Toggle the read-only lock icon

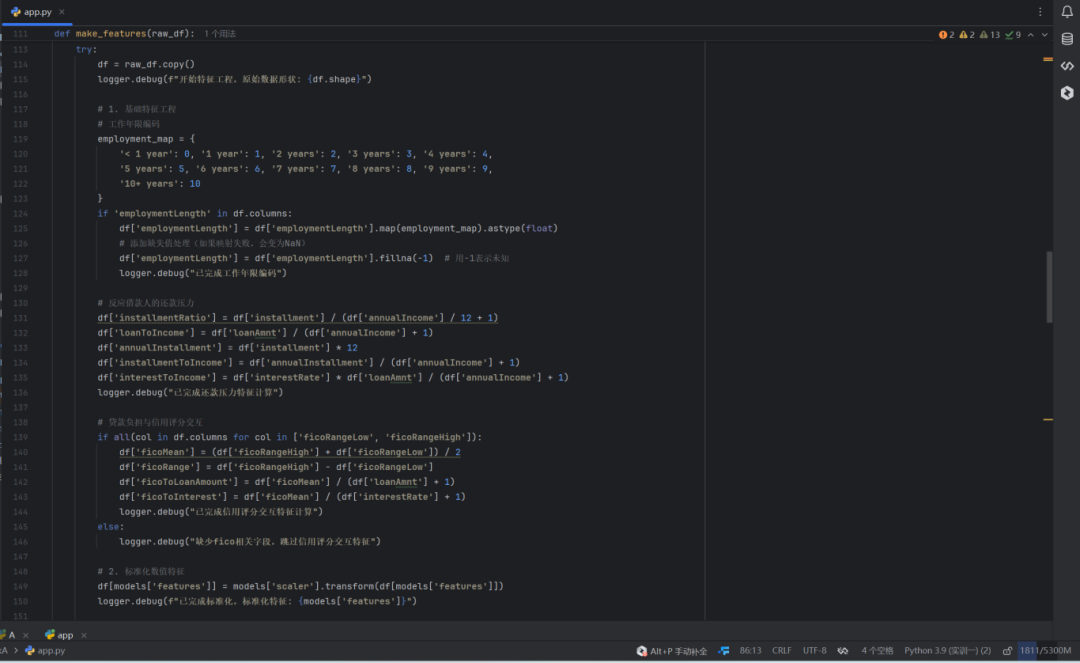click(1005, 651)
